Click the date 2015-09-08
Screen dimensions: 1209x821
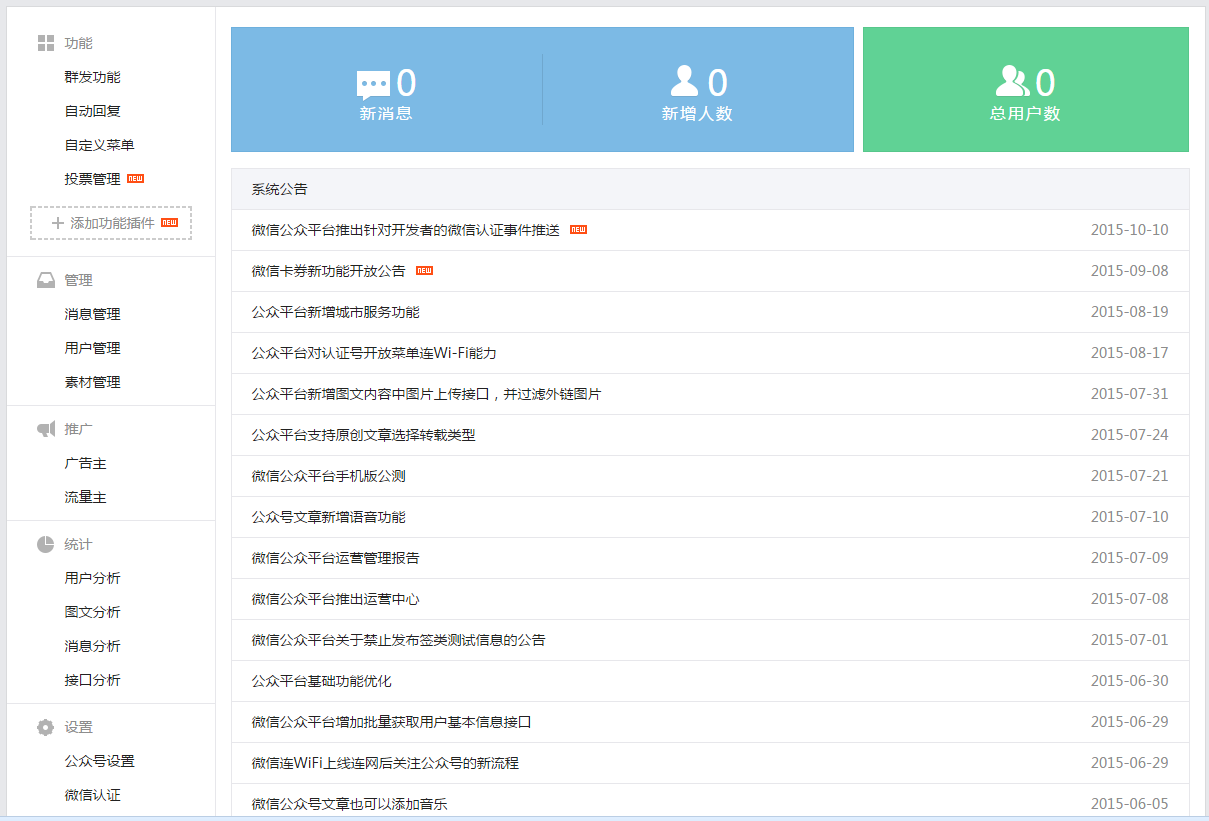pyautogui.click(x=1129, y=271)
